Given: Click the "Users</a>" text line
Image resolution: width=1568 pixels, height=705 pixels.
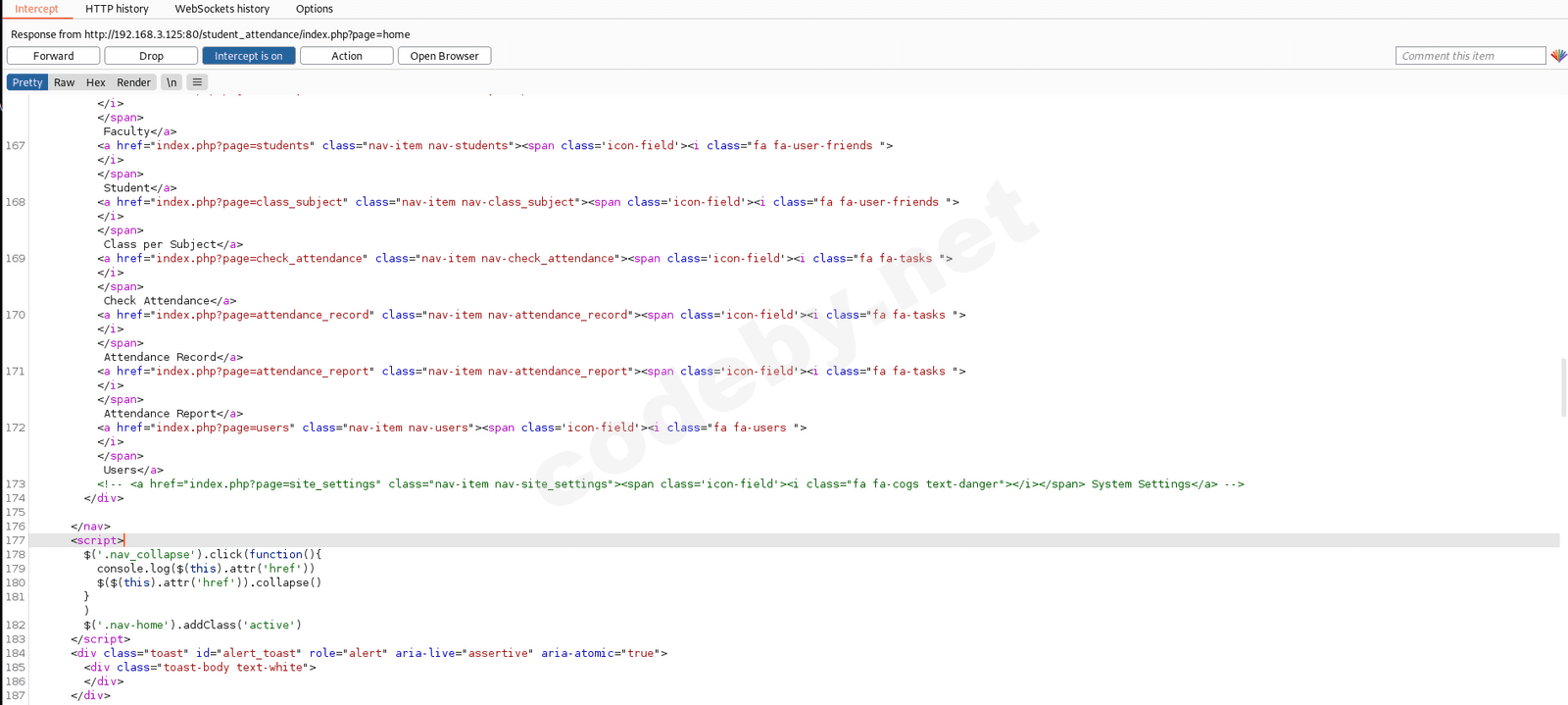Looking at the screenshot, I should tap(133, 470).
